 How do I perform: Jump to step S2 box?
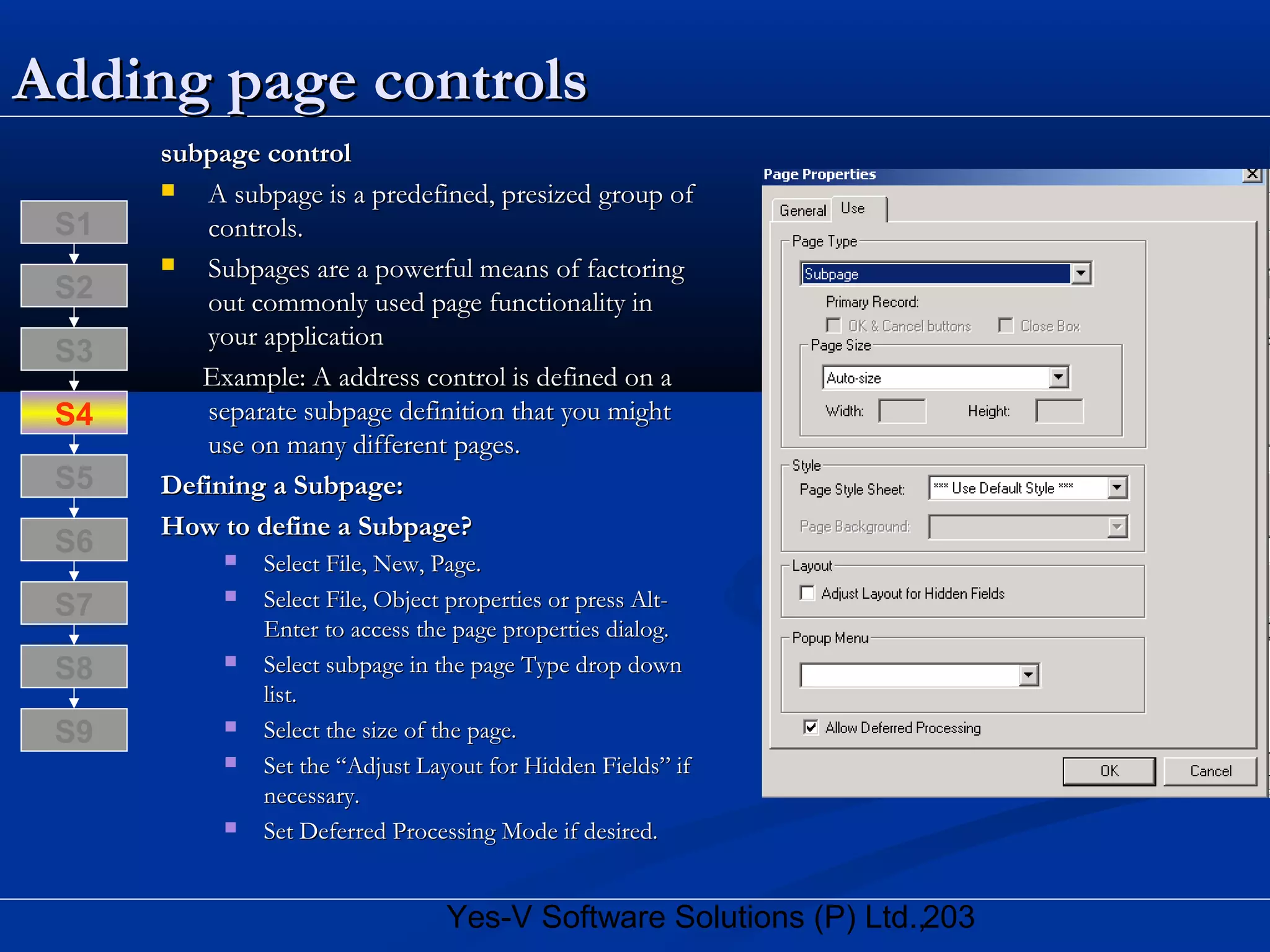click(x=74, y=286)
